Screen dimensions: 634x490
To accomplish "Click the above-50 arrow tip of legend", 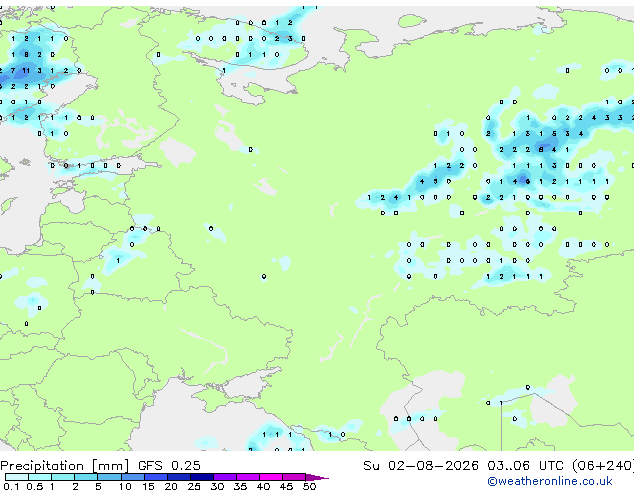I will point(317,477).
